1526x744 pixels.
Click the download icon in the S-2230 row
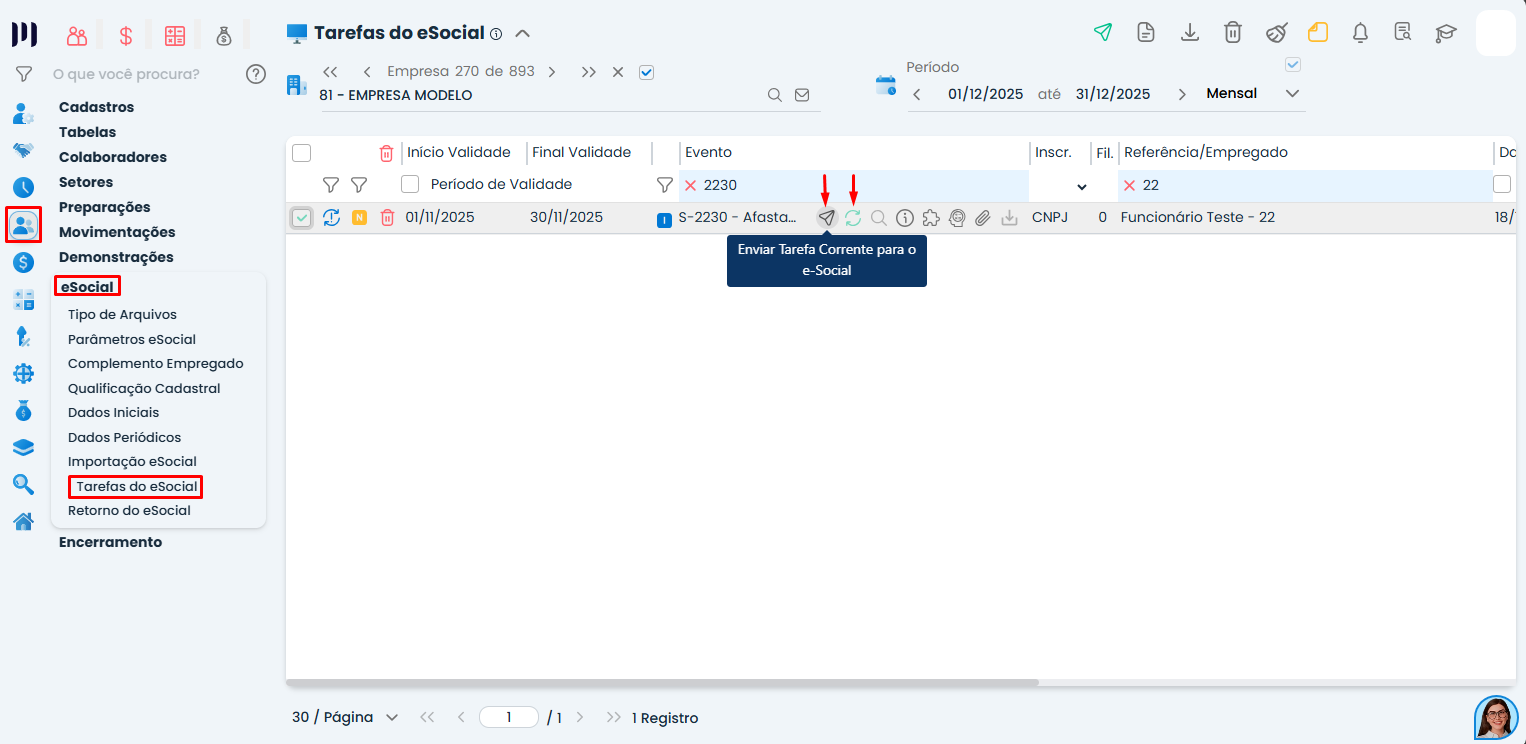[1009, 217]
